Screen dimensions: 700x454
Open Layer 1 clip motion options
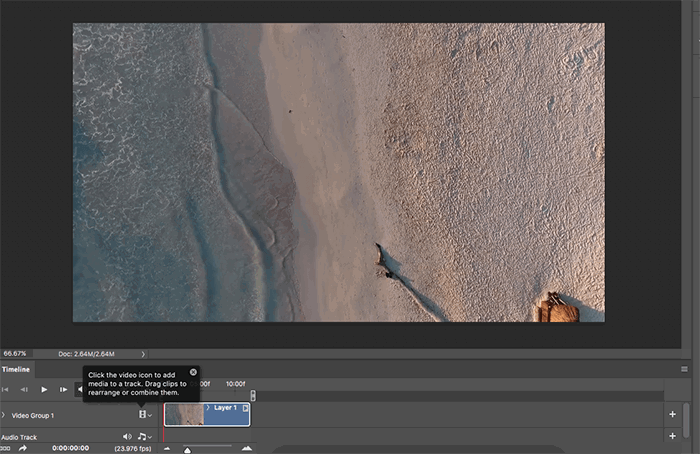pyautogui.click(x=246, y=408)
